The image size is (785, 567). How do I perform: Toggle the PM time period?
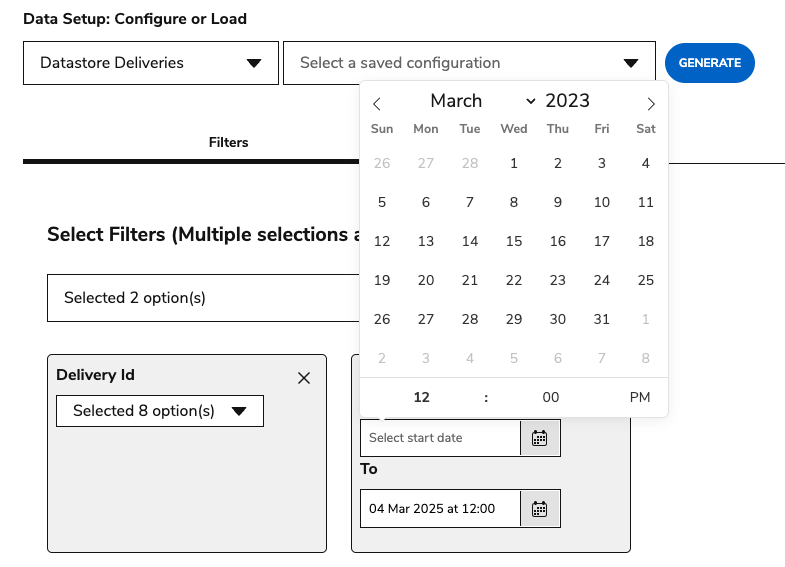(x=640, y=397)
